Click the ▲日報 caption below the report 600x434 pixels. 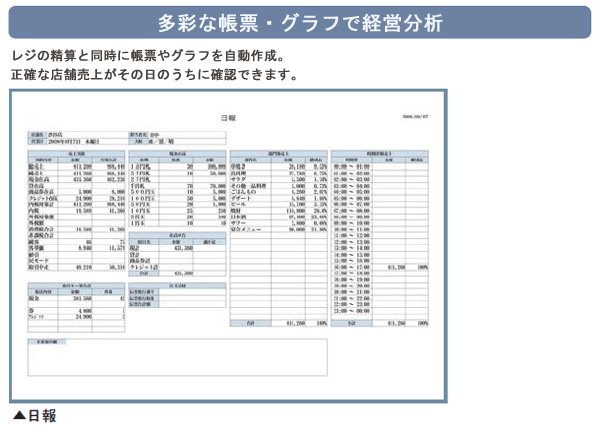click(34, 416)
